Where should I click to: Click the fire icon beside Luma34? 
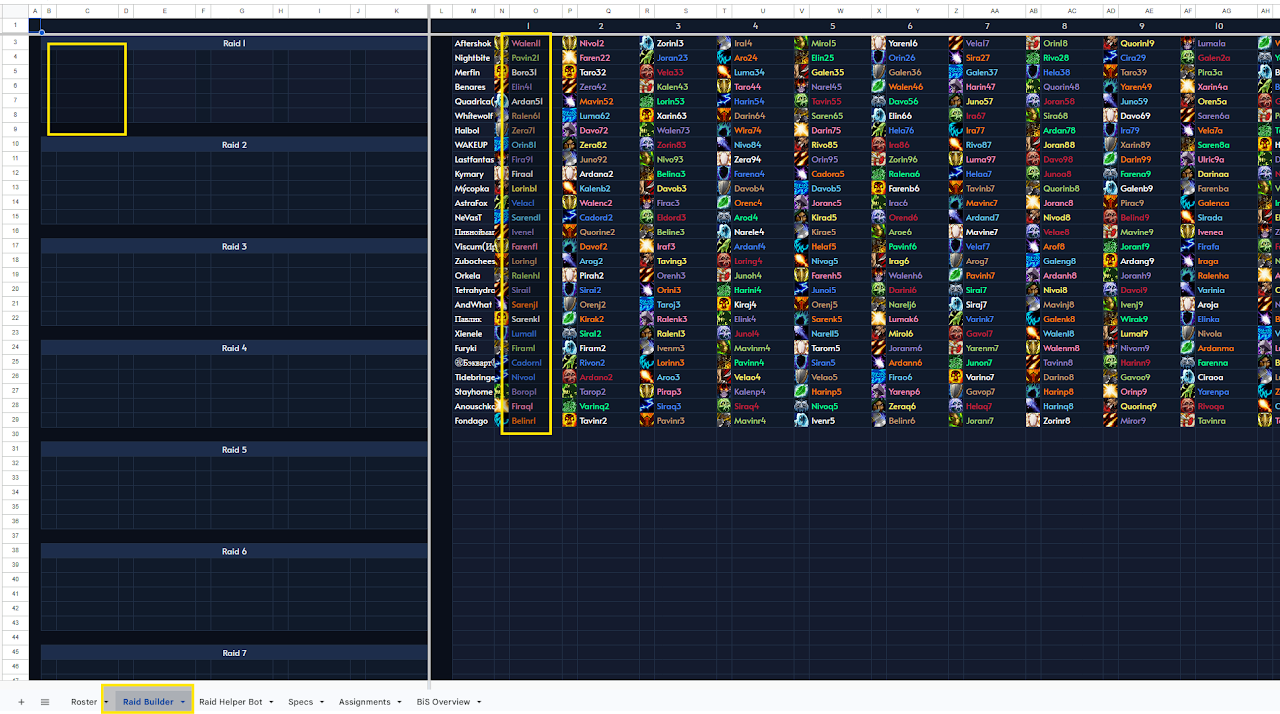724,72
